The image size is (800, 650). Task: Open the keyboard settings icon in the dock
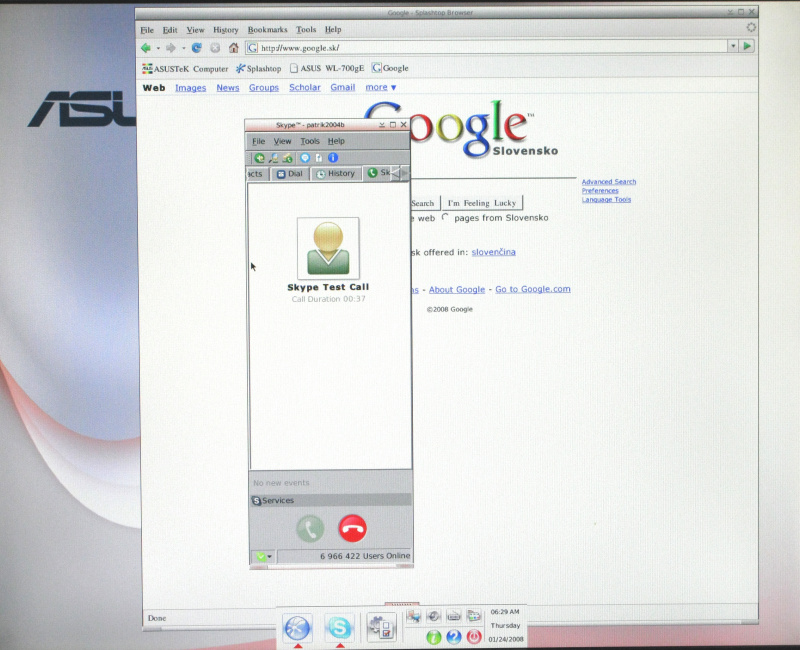coord(454,616)
